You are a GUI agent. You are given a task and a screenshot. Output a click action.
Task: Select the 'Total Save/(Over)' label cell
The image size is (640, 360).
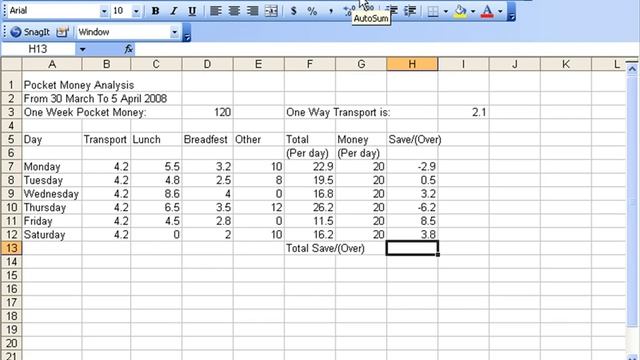310,248
